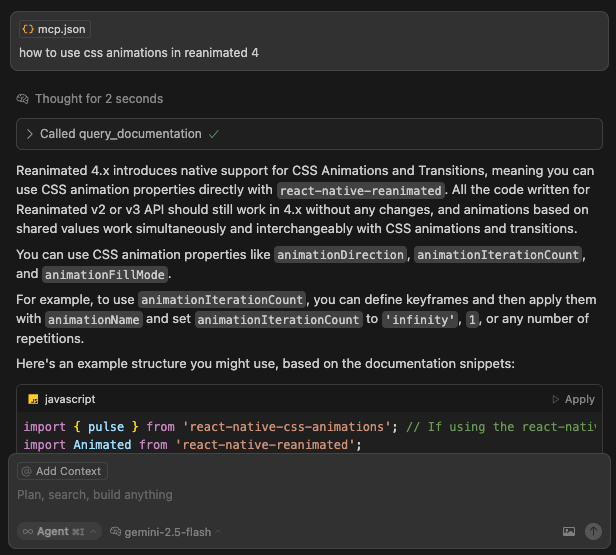Click the JavaScript file icon in code block
616x555 pixels.
pyautogui.click(x=32, y=399)
